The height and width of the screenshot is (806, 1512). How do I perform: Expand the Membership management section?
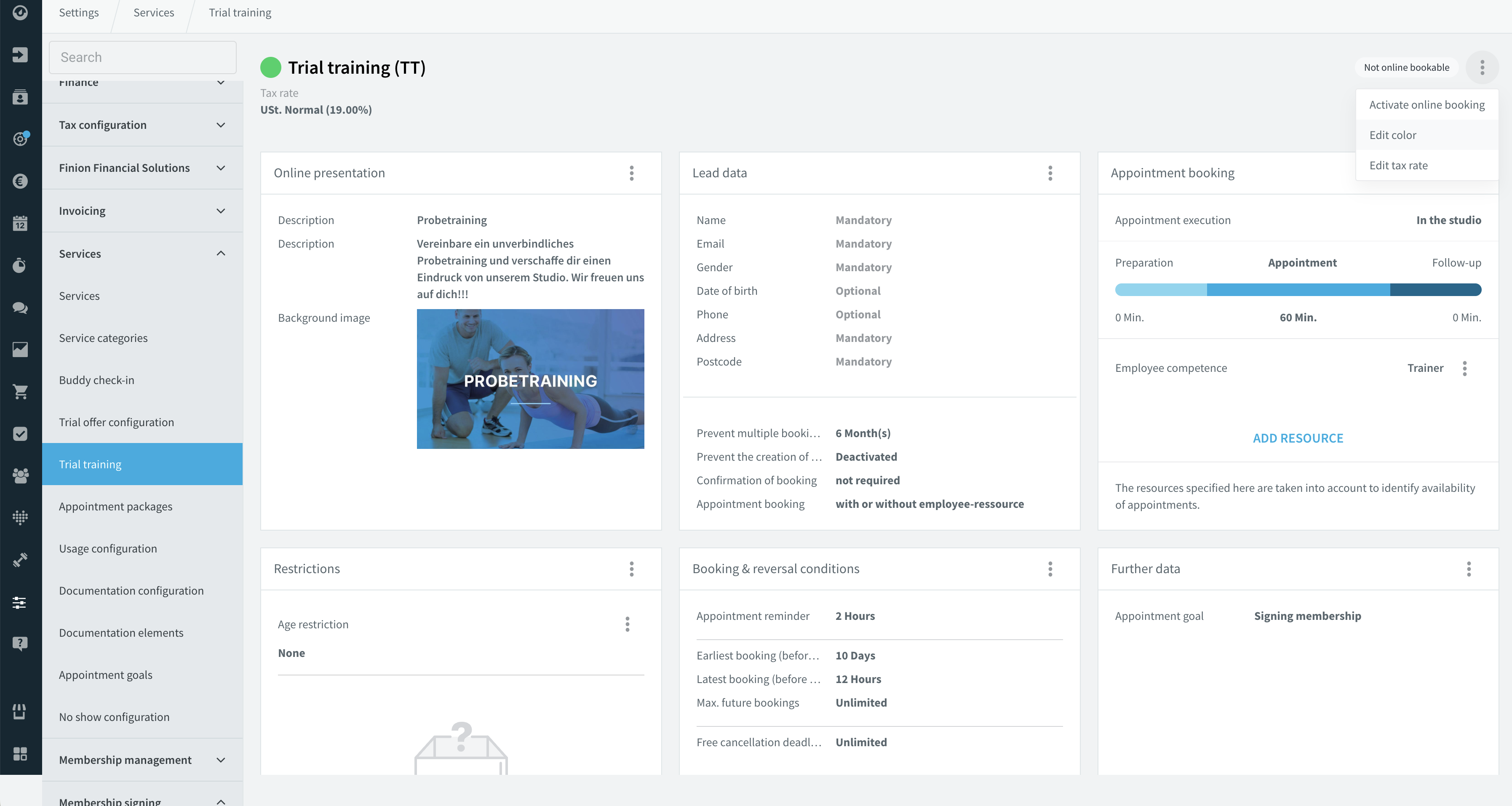[143, 760]
